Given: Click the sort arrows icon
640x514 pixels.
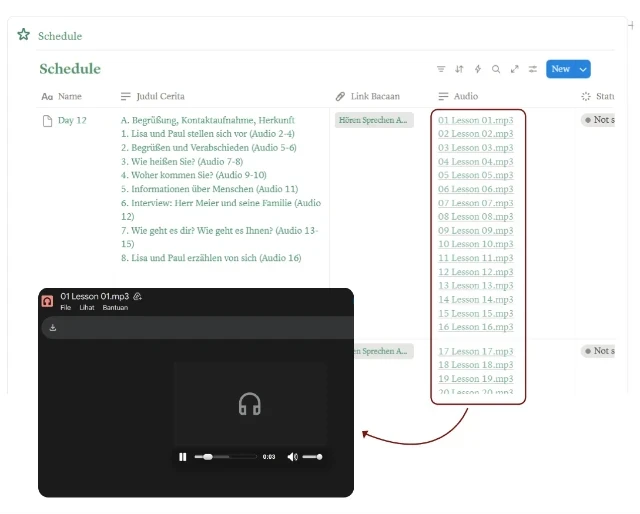Looking at the screenshot, I should [459, 69].
